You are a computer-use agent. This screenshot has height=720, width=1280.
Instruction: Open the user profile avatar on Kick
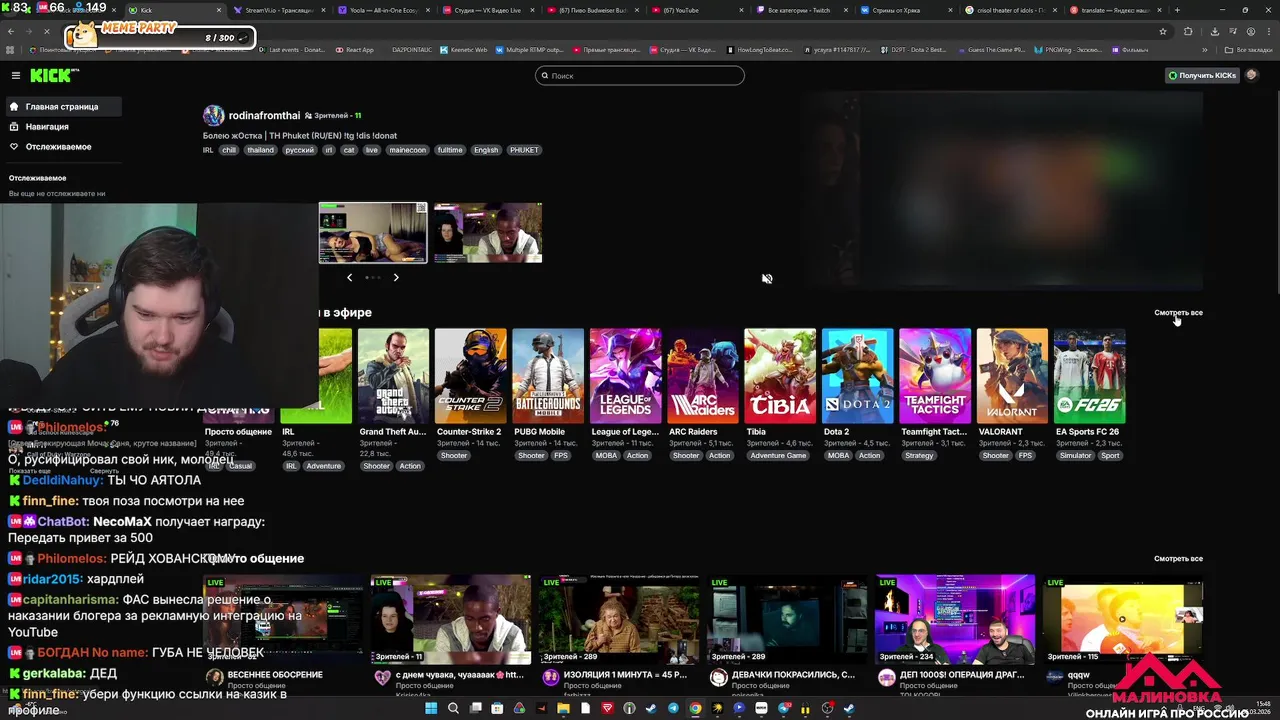[x=1251, y=75]
